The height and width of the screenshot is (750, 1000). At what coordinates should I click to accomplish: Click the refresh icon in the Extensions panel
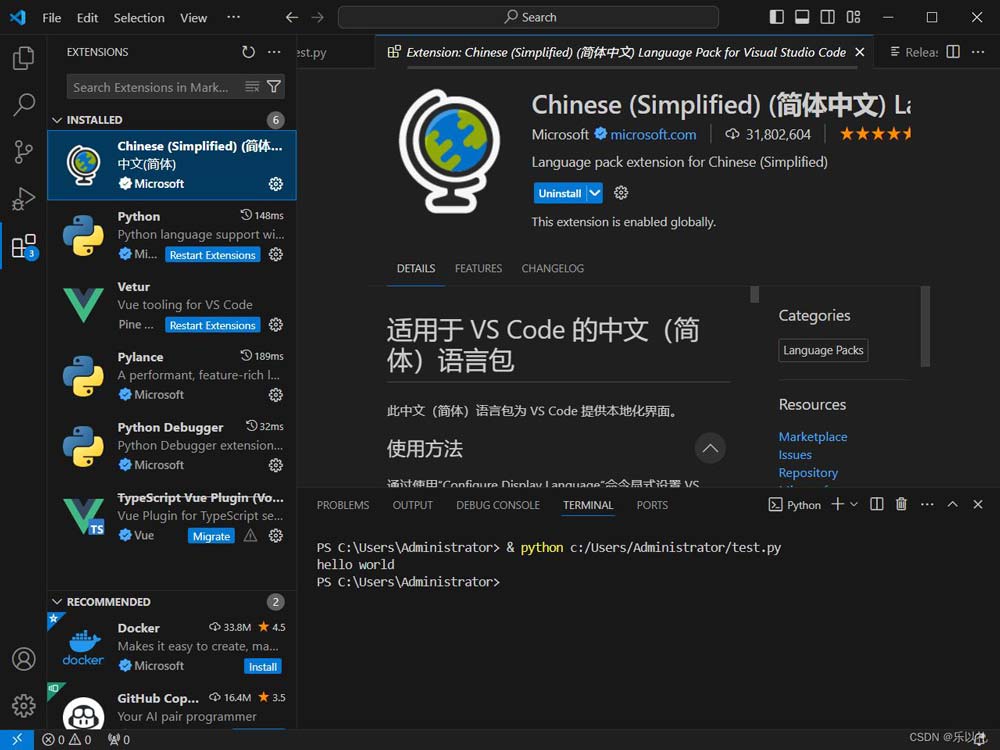(248, 52)
